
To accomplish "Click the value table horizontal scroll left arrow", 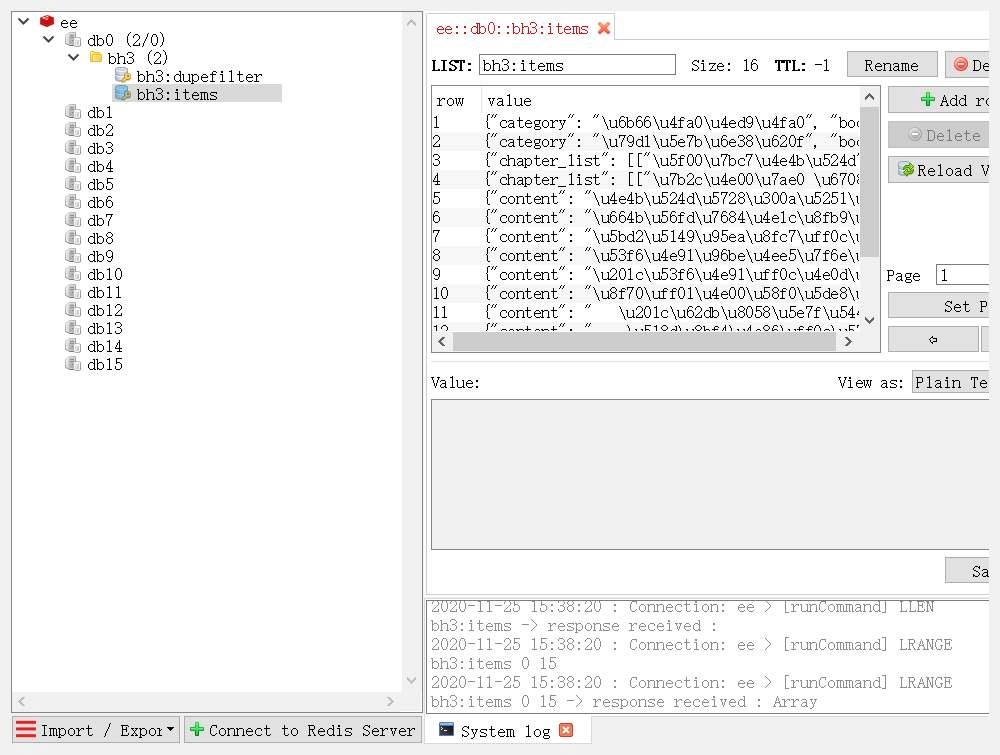I will pos(442,341).
